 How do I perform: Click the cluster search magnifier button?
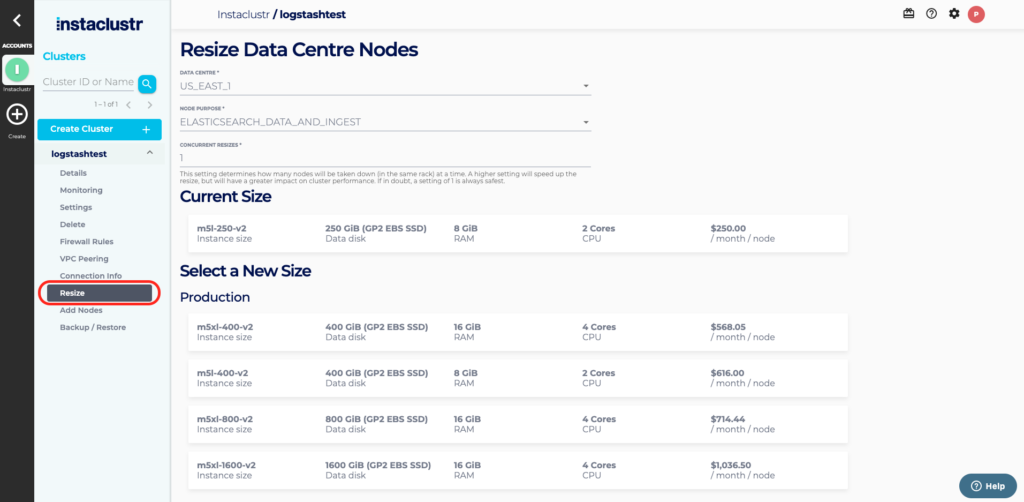pyautogui.click(x=147, y=83)
